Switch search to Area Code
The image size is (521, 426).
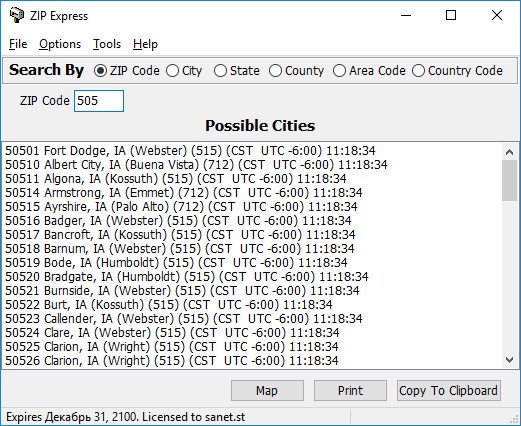(x=369, y=71)
